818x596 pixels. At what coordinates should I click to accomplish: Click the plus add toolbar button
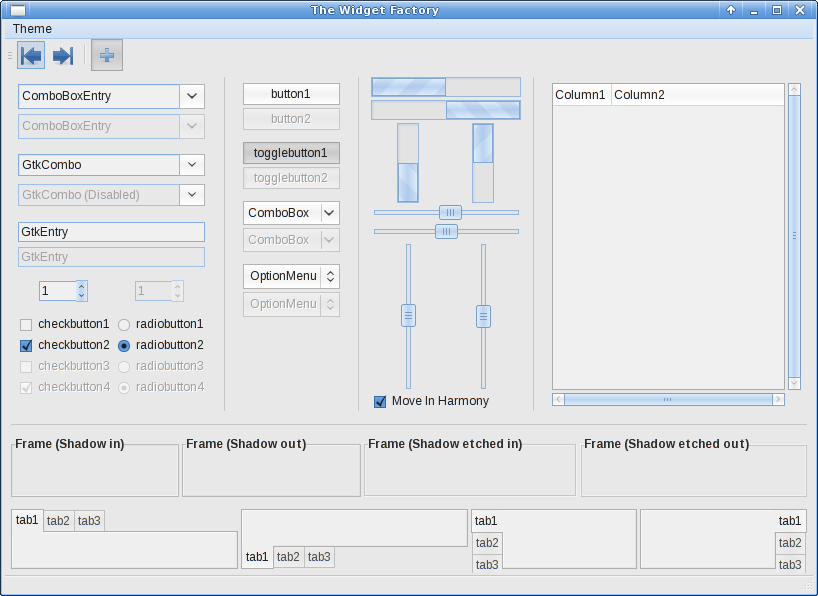[107, 55]
